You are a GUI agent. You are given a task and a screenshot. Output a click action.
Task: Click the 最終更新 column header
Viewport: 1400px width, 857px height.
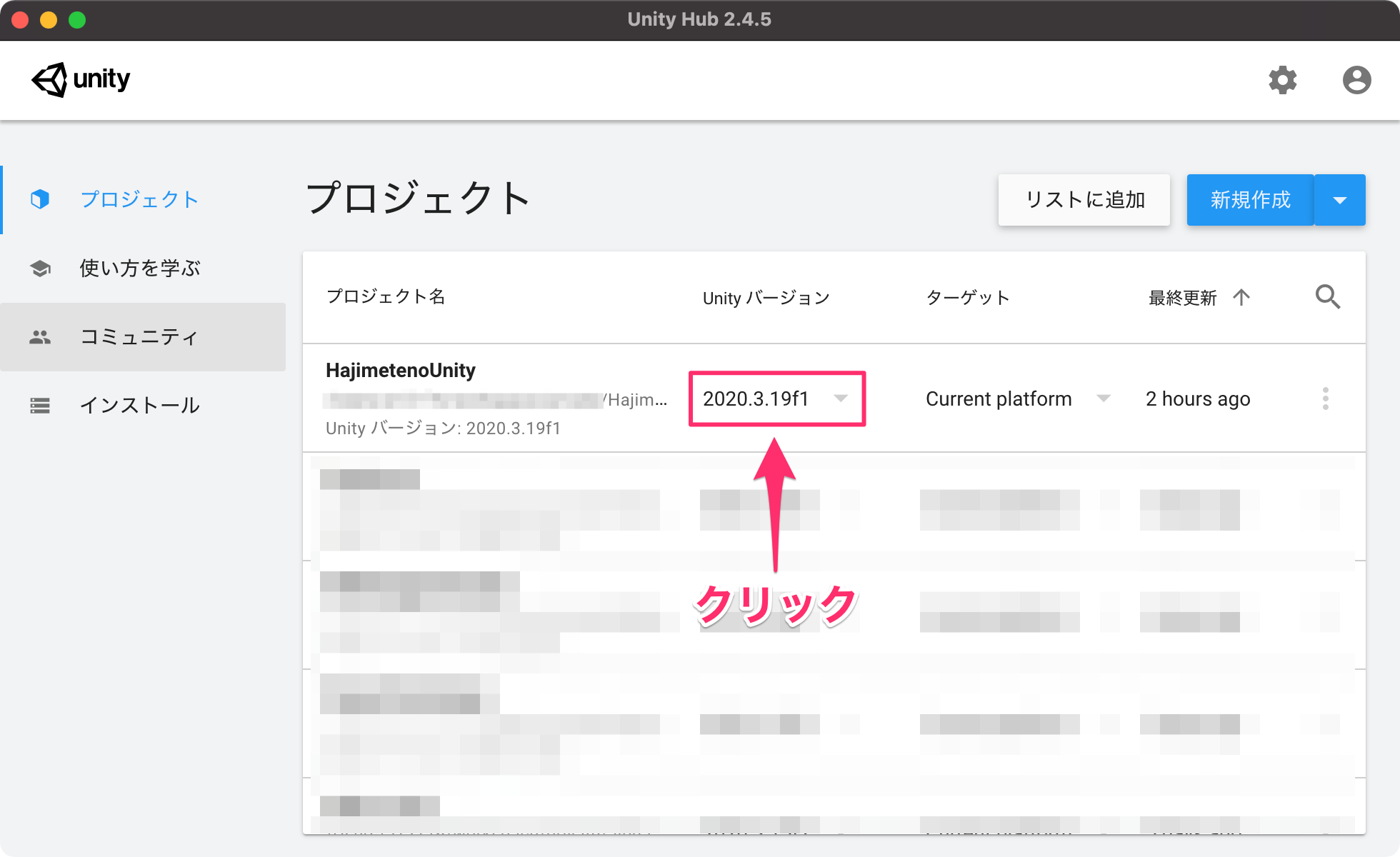coord(1182,298)
